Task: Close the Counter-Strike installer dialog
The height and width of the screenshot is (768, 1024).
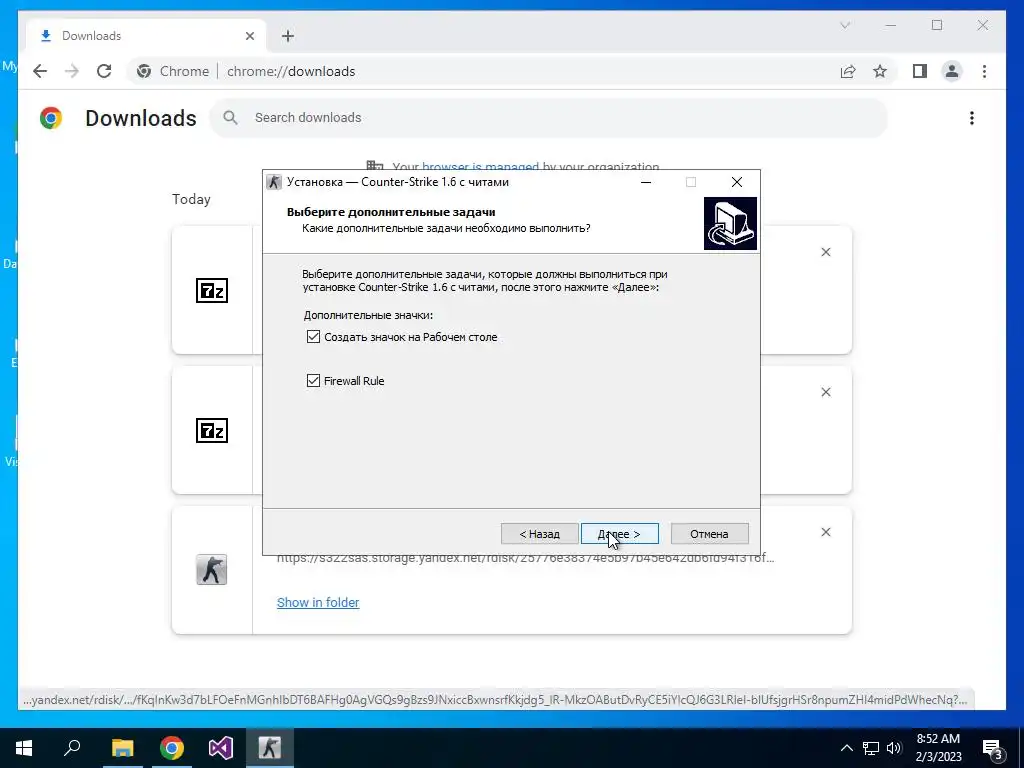Action: coord(737,182)
